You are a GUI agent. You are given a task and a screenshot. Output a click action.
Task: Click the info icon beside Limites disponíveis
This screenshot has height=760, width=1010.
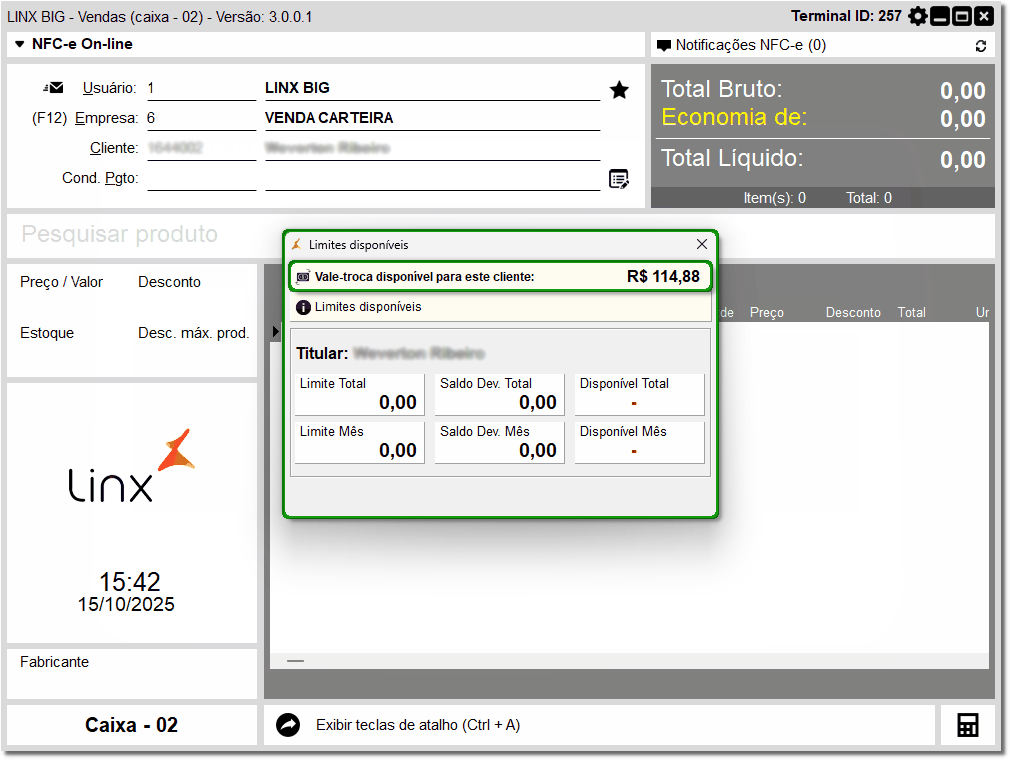[x=303, y=307]
